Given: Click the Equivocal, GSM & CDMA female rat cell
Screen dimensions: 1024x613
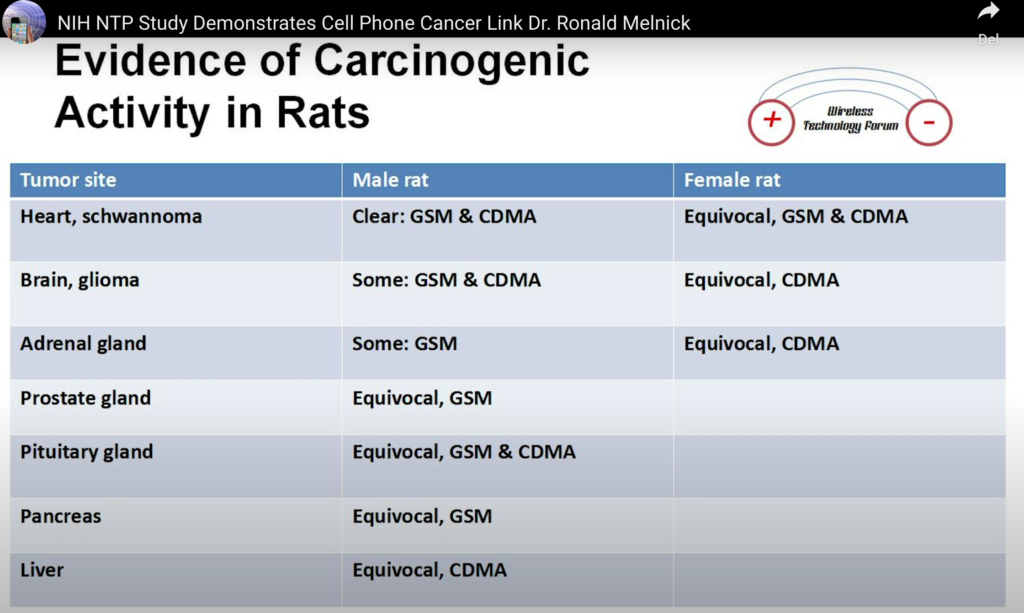Looking at the screenshot, I should 795,216.
